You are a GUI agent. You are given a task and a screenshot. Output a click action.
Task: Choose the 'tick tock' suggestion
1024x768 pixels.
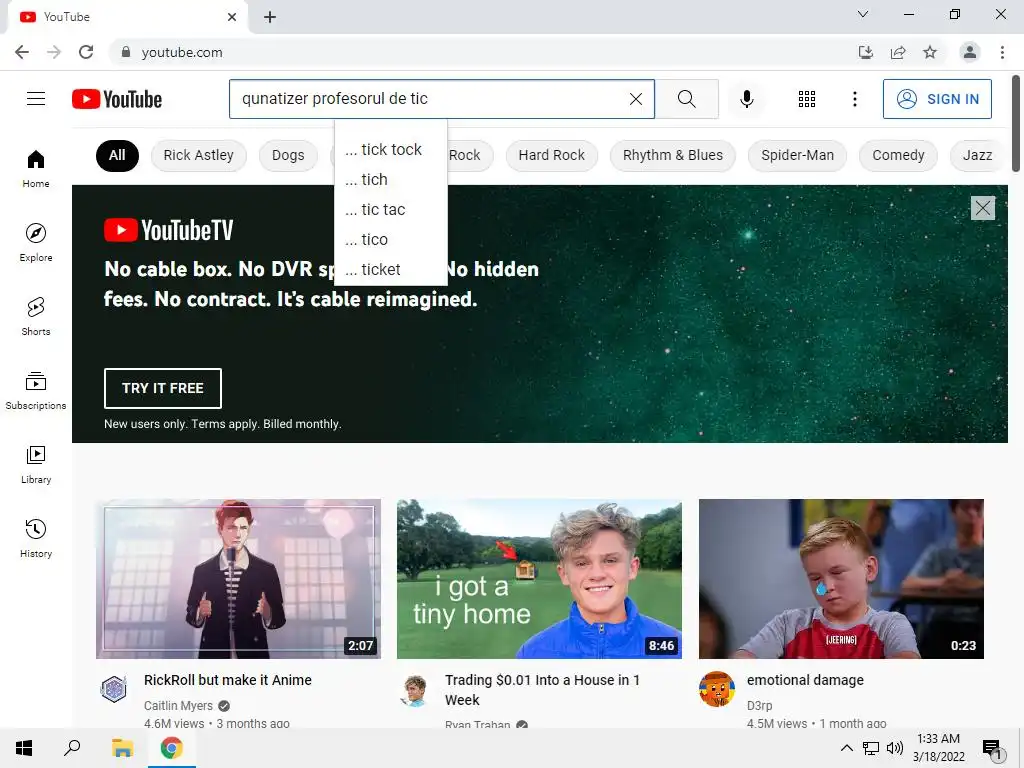coord(391,150)
